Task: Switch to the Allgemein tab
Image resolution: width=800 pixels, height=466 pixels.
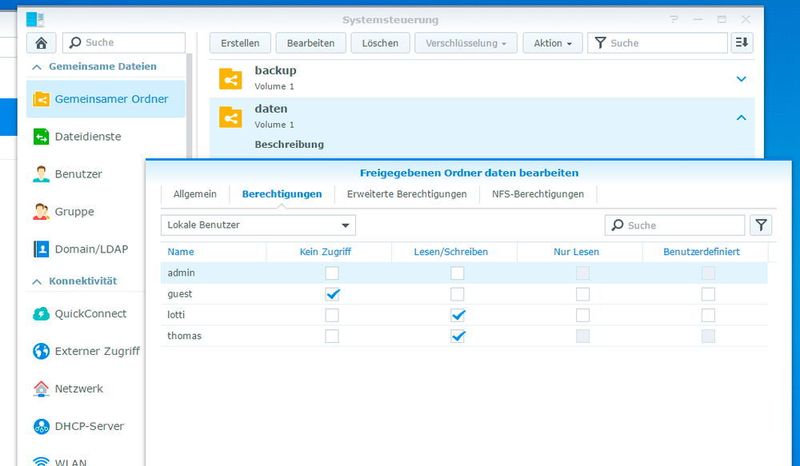Action: [195, 194]
